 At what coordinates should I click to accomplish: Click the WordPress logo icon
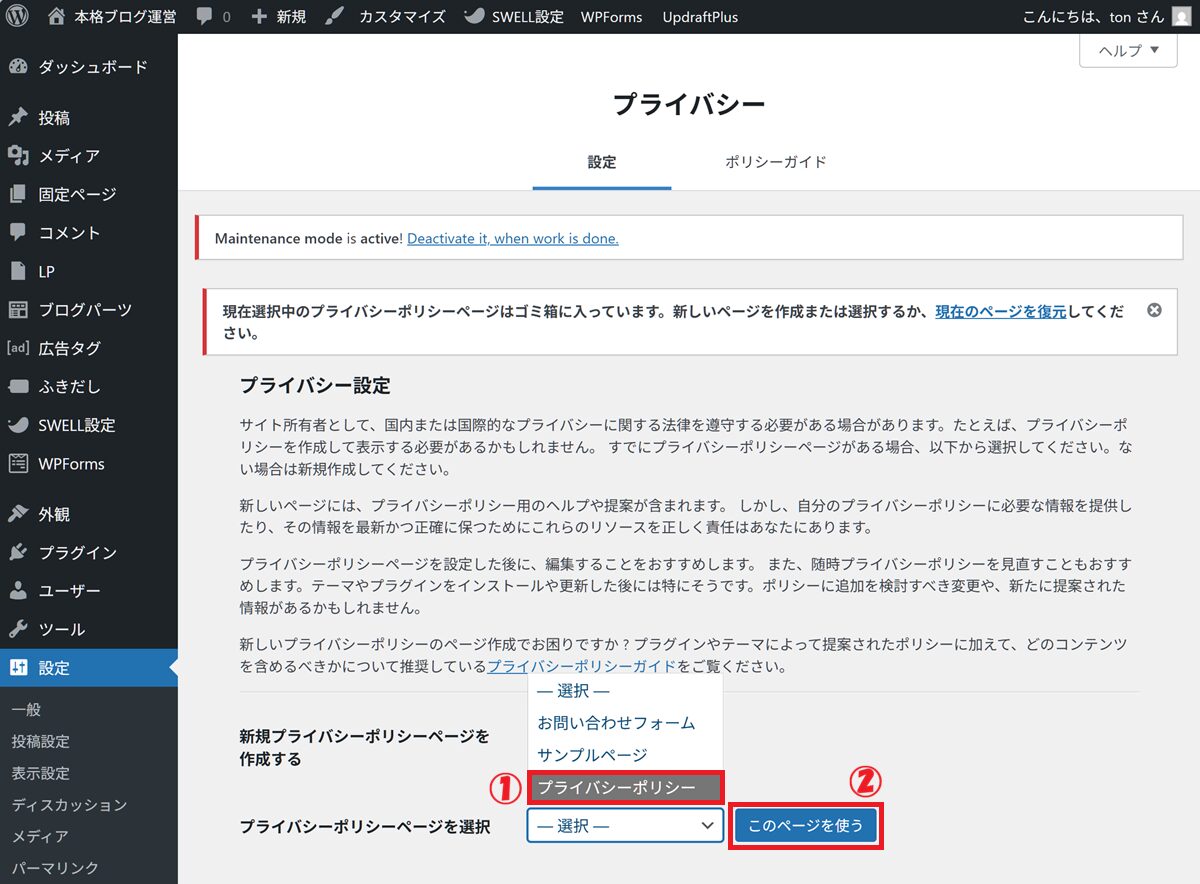coord(20,17)
